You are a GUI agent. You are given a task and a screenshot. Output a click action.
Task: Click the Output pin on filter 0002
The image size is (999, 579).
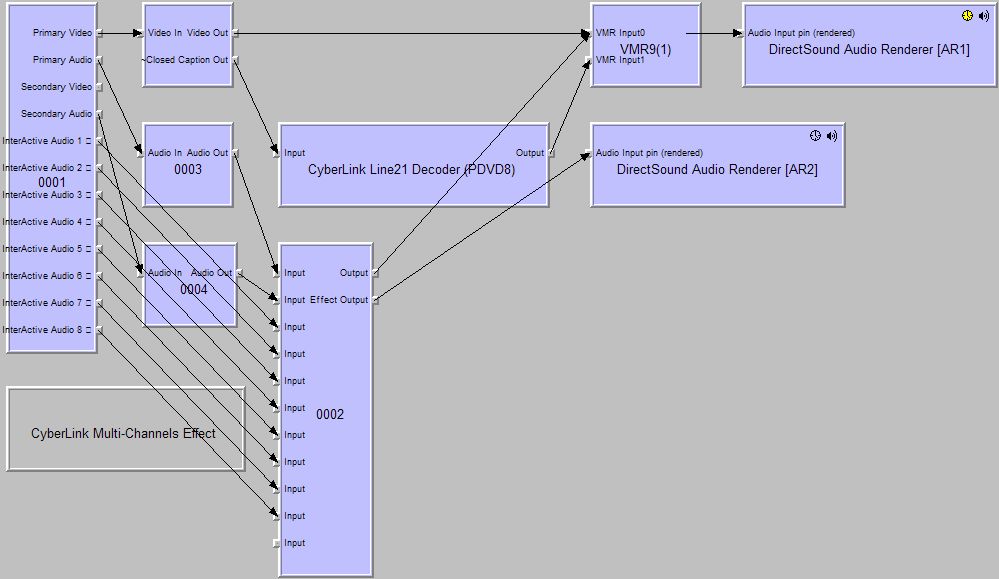[x=375, y=273]
